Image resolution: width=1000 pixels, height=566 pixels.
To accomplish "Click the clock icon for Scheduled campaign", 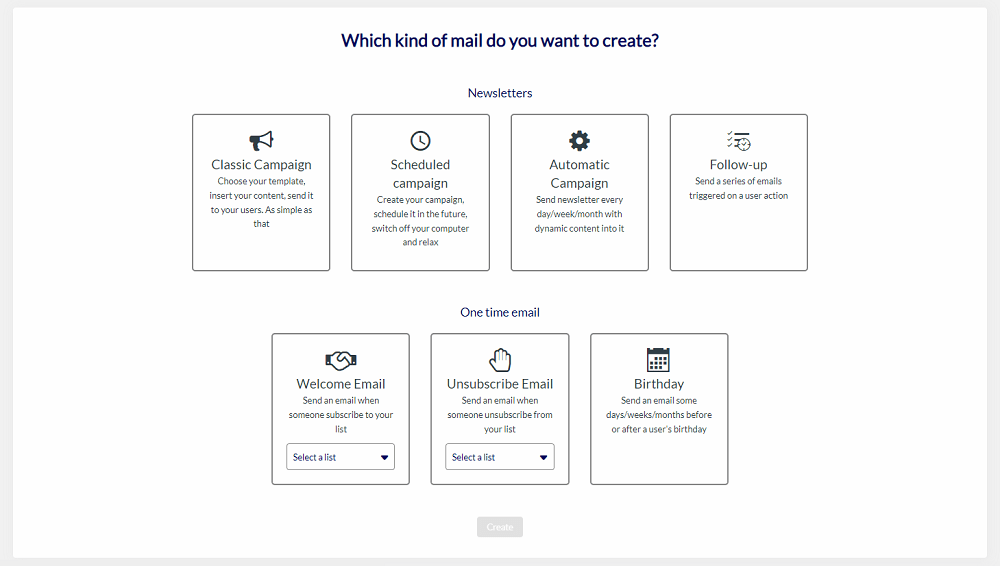I will (420, 141).
